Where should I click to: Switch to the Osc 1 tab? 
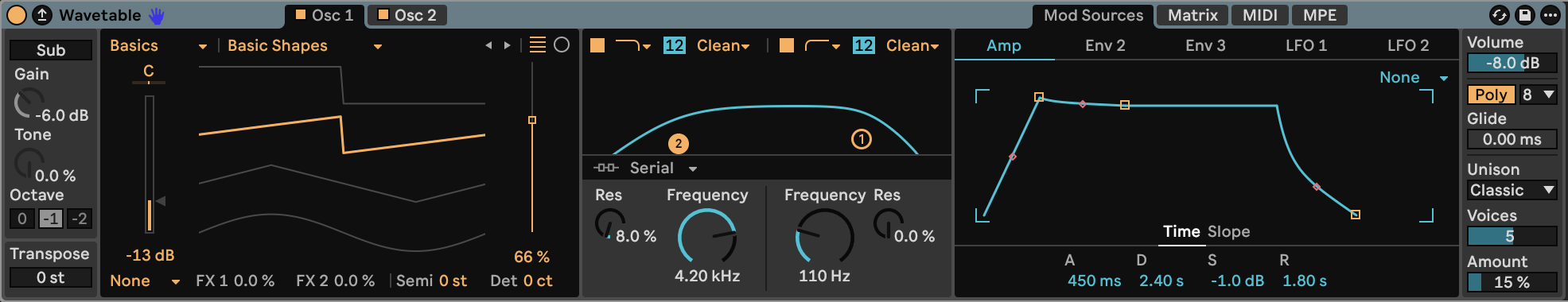pyautogui.click(x=325, y=15)
